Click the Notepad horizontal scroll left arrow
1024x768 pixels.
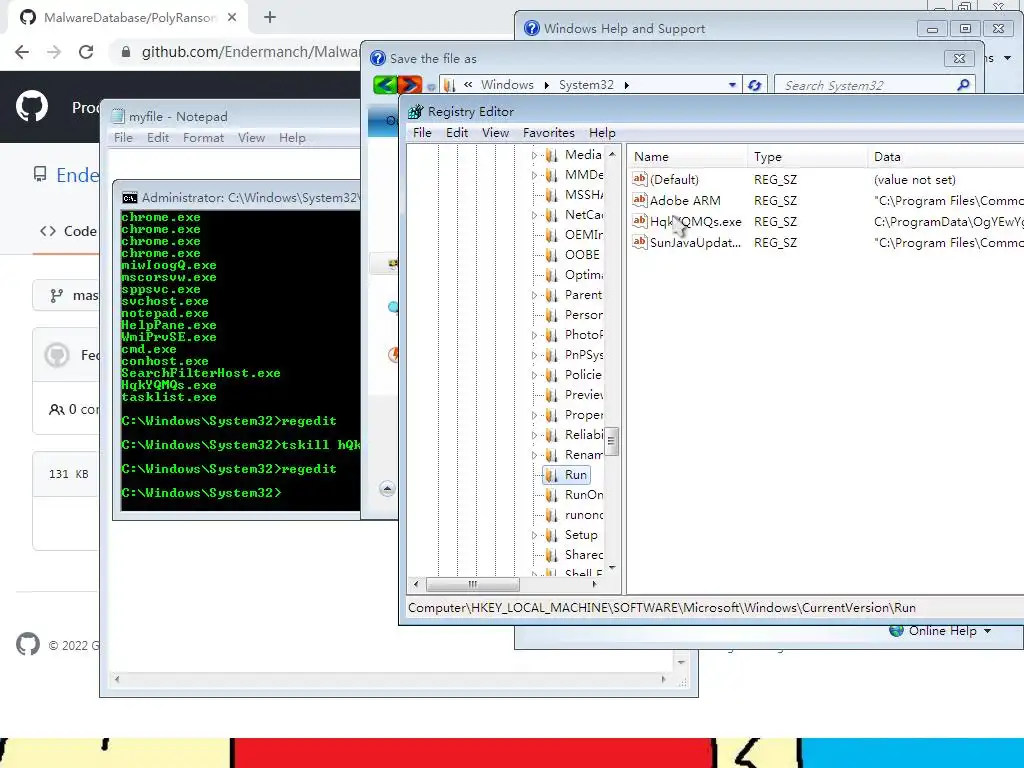pyautogui.click(x=117, y=679)
